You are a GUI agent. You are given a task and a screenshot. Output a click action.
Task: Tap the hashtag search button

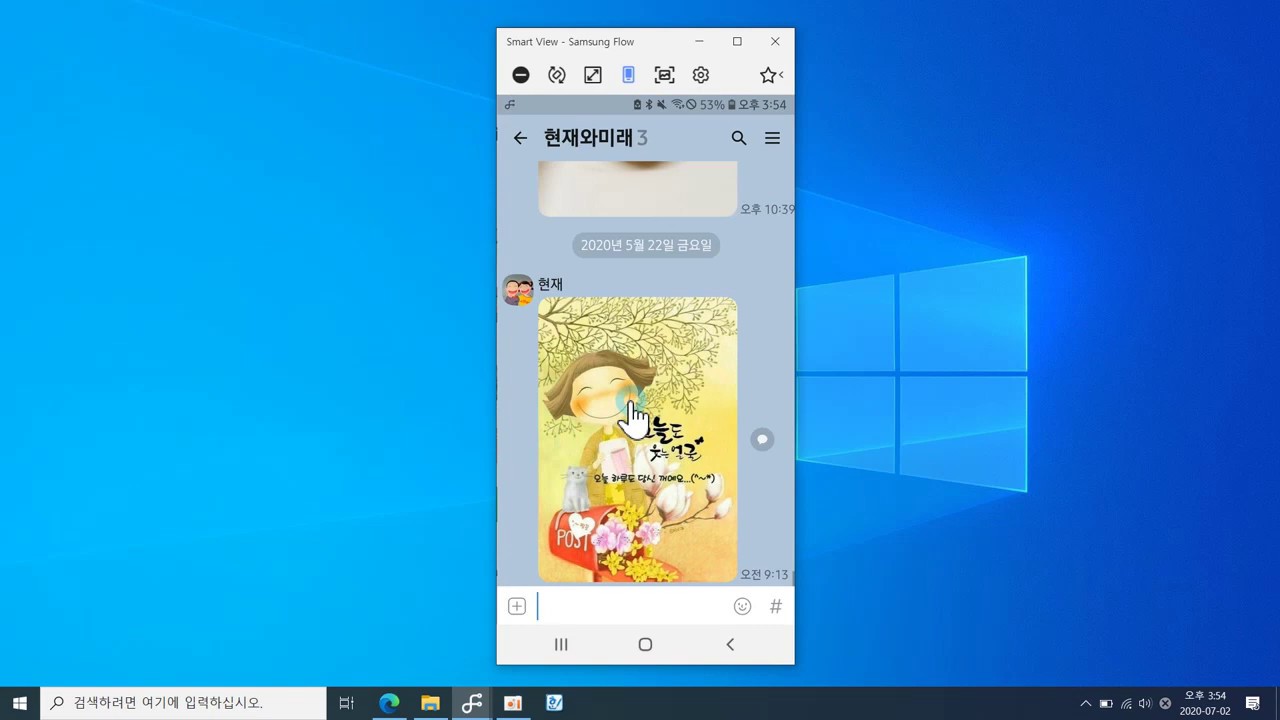776,606
